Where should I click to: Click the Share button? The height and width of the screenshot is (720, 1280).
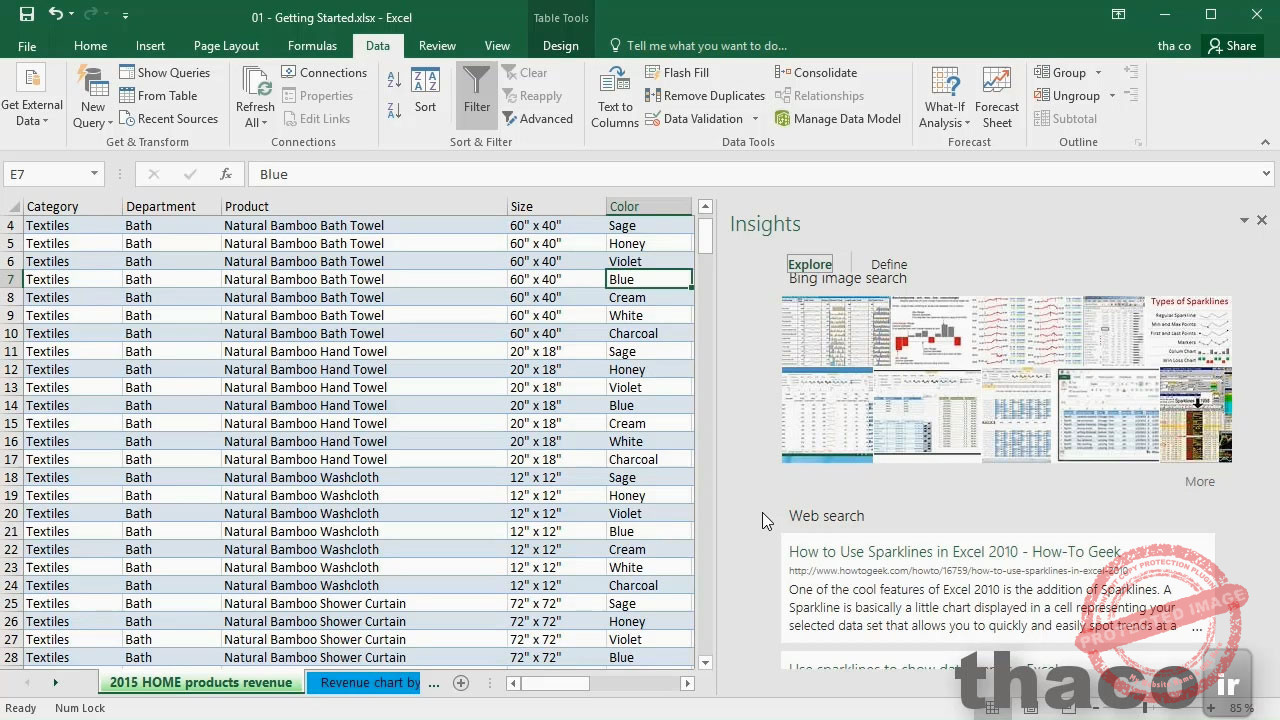click(x=1232, y=46)
